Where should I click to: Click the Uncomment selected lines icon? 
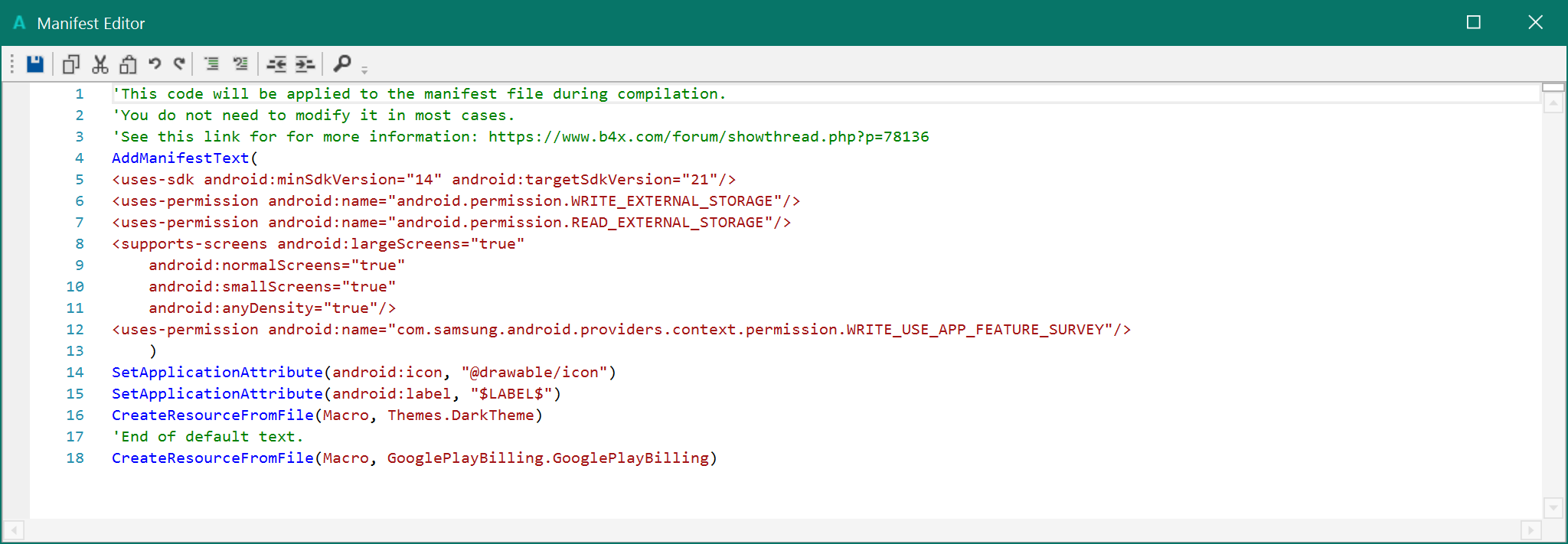click(240, 64)
